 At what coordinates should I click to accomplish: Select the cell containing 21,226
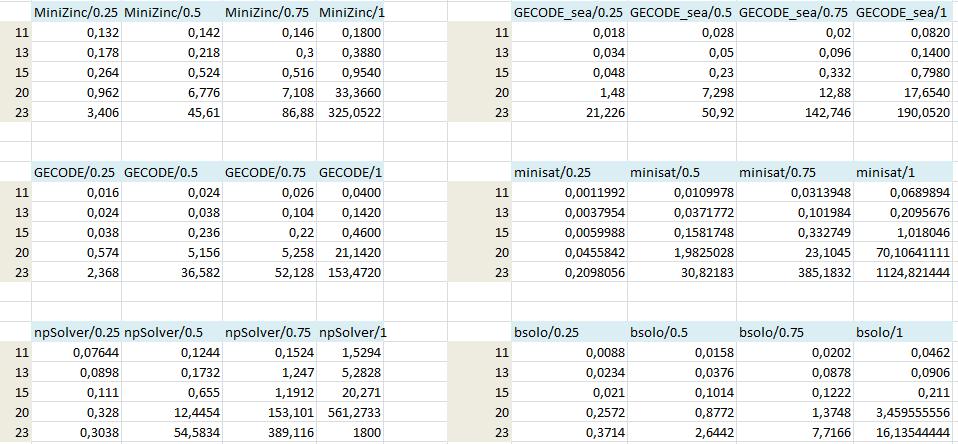click(x=569, y=112)
